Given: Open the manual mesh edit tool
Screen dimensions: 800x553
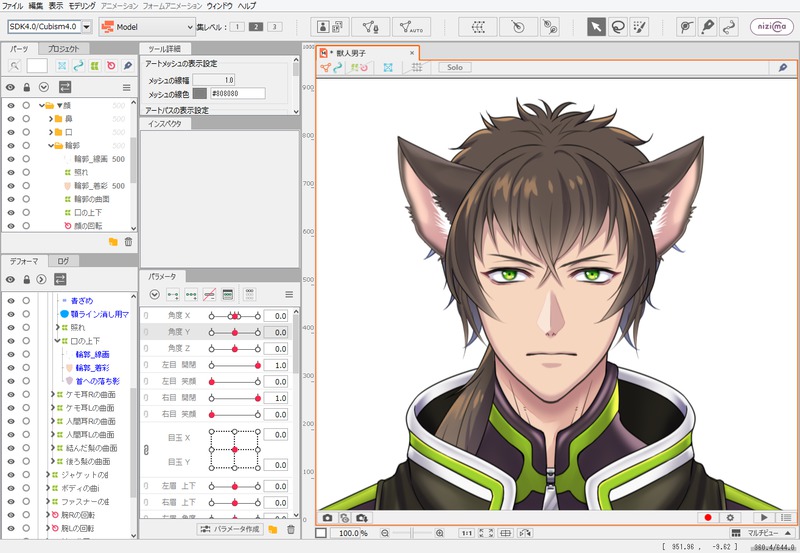Looking at the screenshot, I should pos(370,27).
